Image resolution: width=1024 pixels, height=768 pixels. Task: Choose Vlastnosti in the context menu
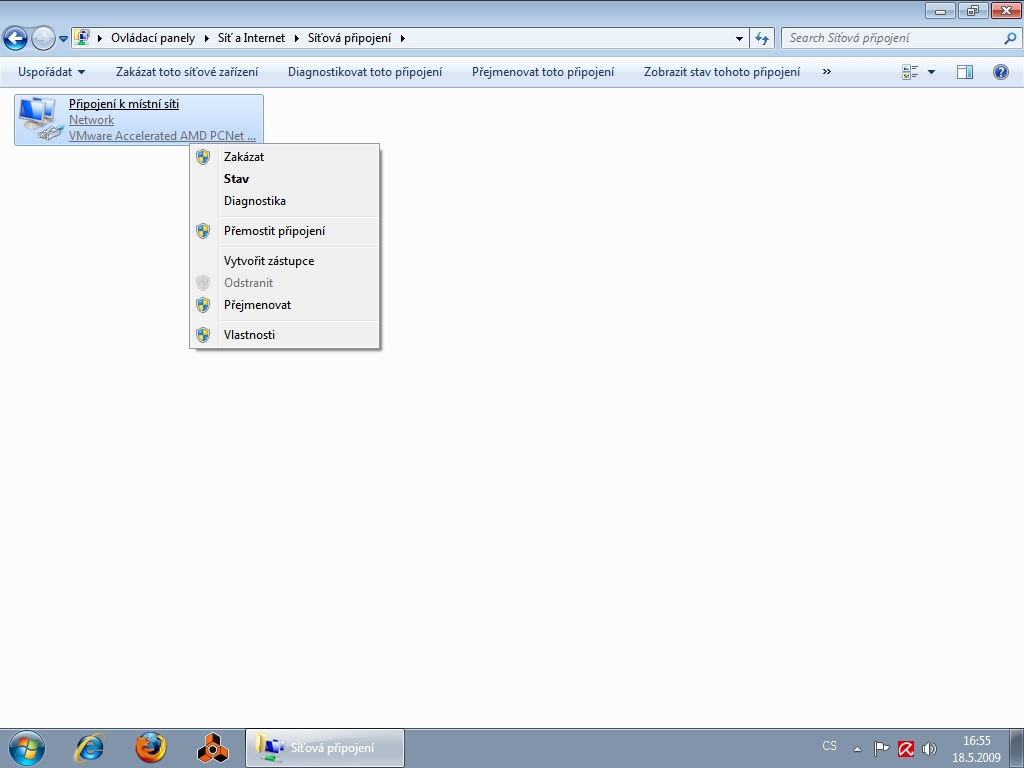point(285,335)
